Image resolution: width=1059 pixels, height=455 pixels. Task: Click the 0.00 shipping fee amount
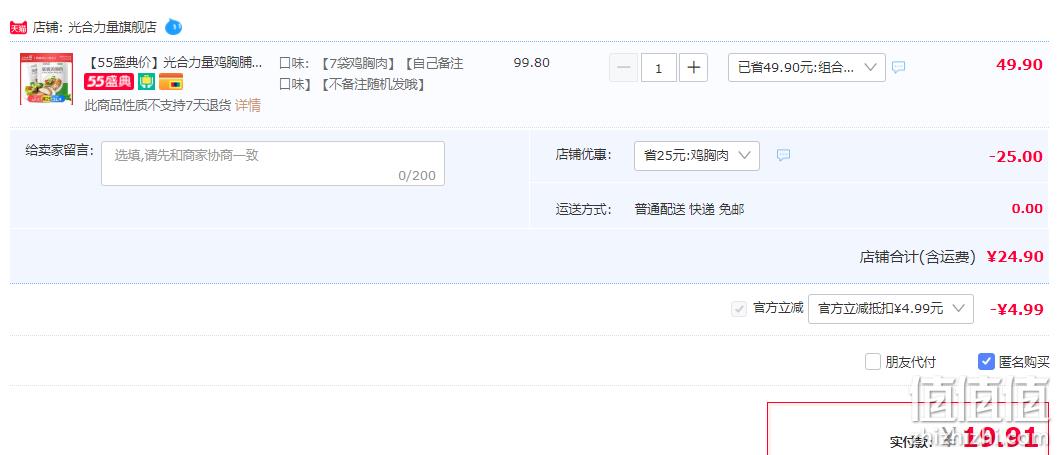pos(1027,209)
